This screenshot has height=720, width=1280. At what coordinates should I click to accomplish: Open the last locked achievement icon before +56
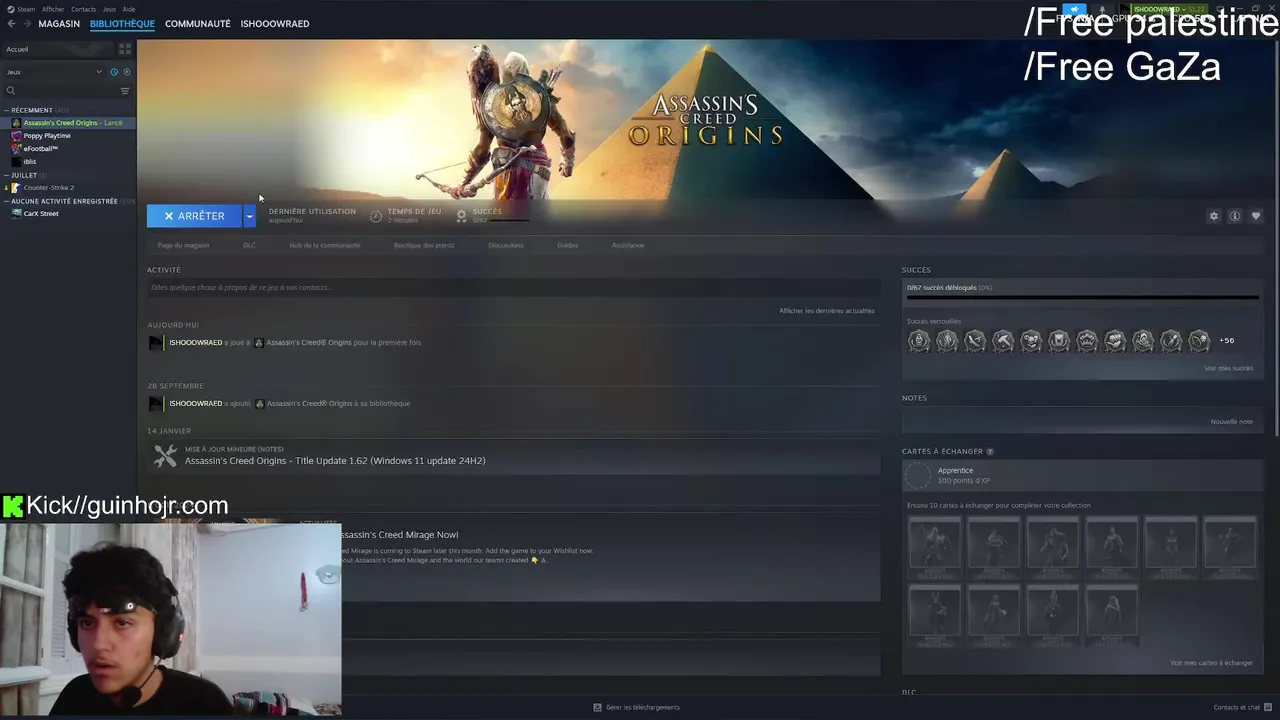pyautogui.click(x=1199, y=341)
